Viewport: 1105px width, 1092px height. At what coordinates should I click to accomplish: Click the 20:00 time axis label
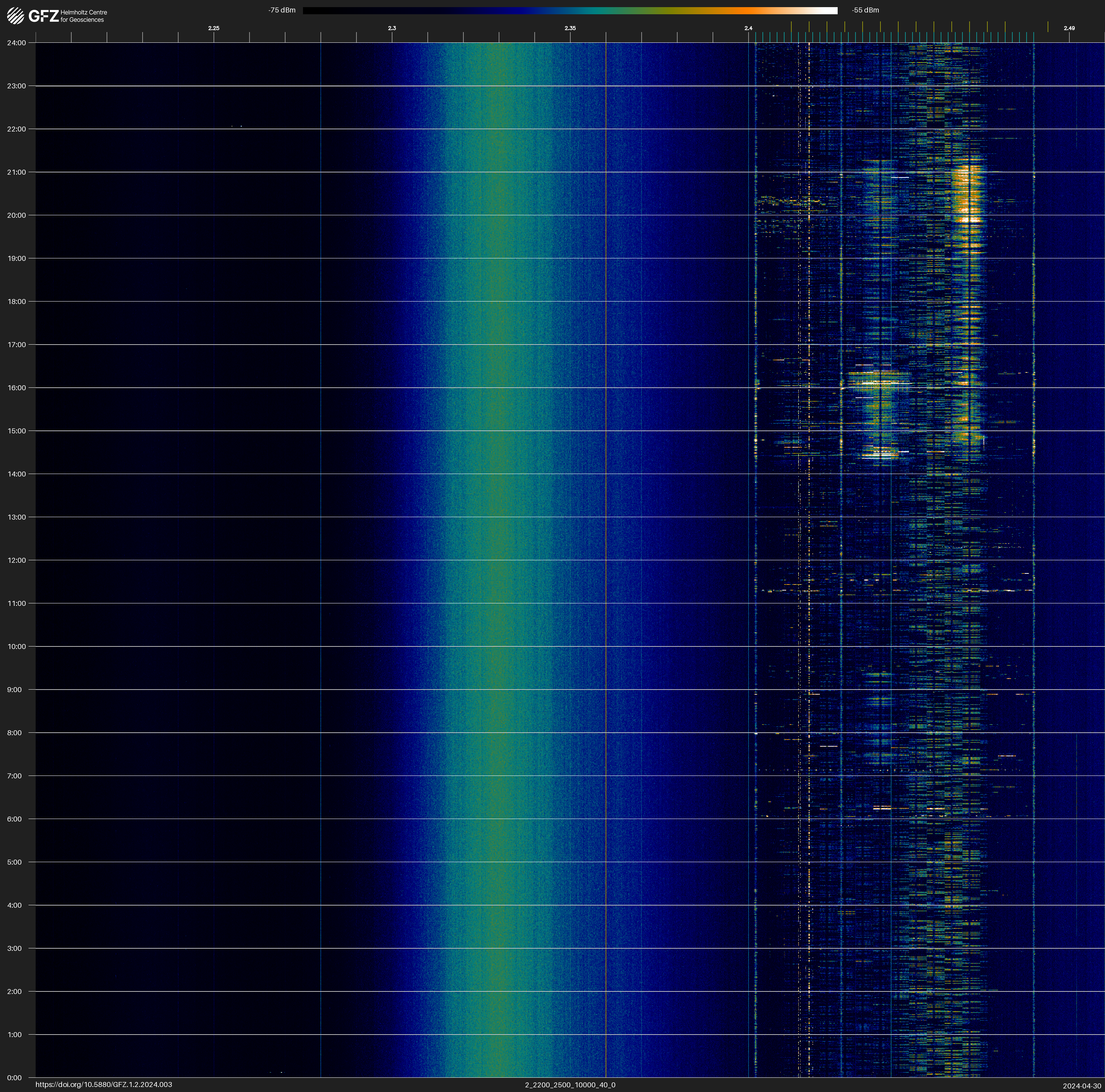pyautogui.click(x=16, y=216)
